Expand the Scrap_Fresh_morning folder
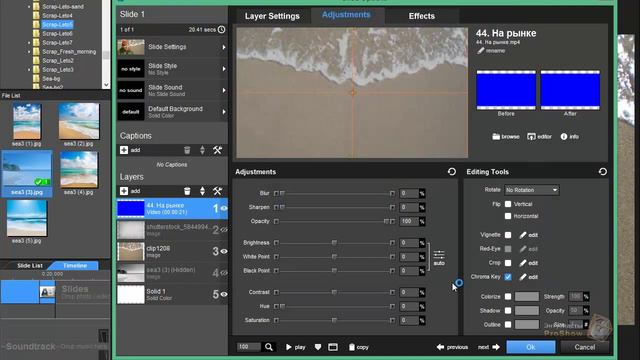 pyautogui.click(x=29, y=52)
